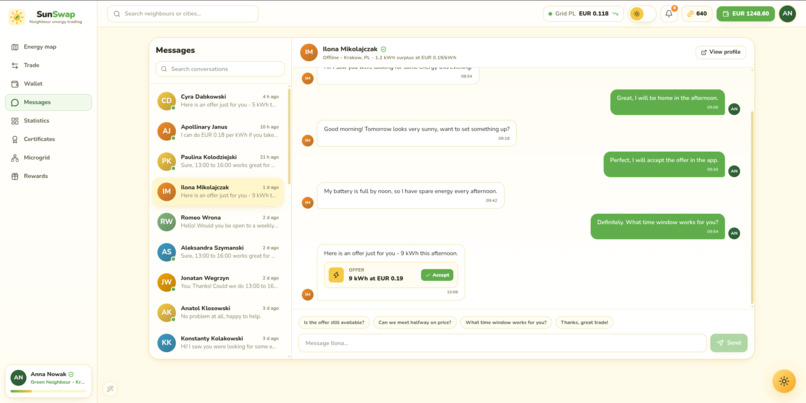Click the lightning offer icon in the offer card

pos(336,275)
